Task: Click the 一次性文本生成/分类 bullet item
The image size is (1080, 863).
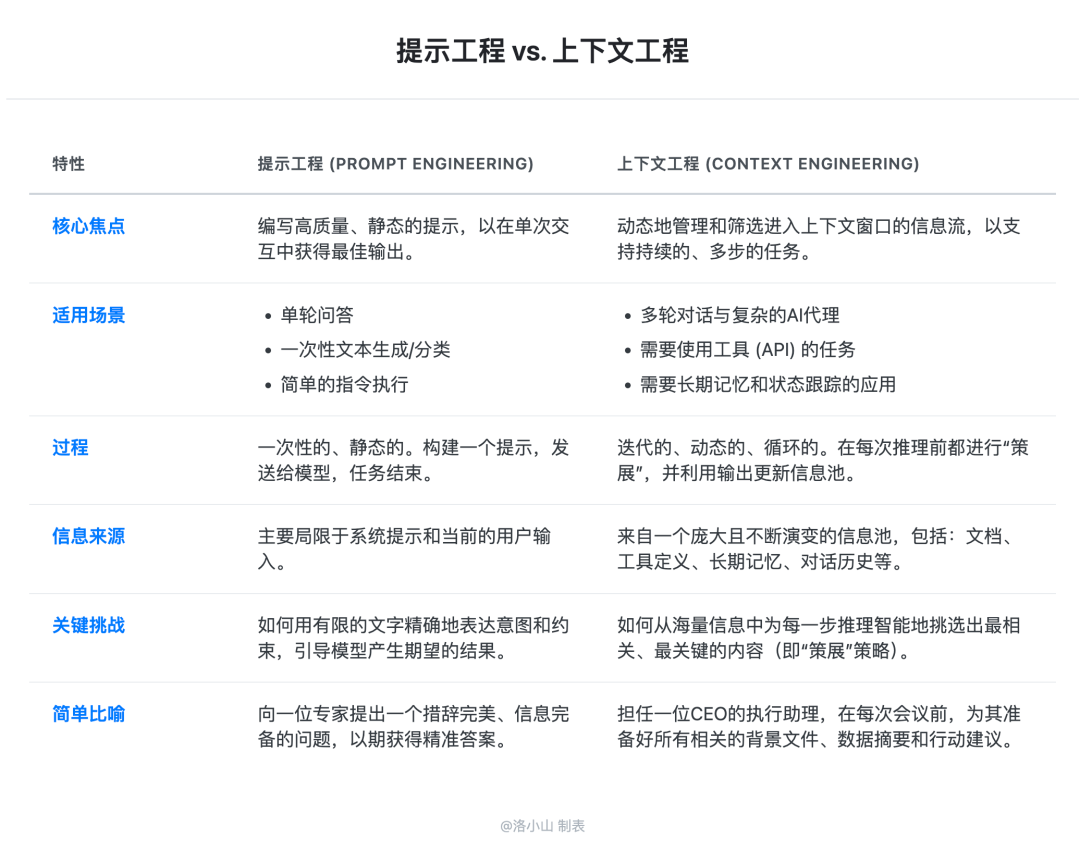Action: (x=365, y=350)
